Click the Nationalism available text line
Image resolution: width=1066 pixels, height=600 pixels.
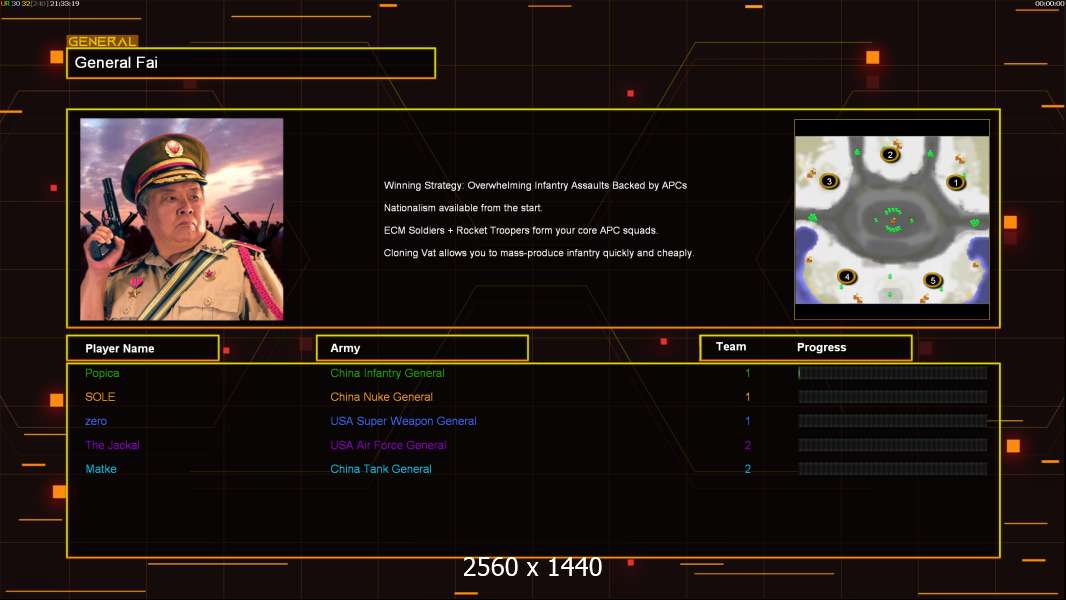tap(463, 208)
